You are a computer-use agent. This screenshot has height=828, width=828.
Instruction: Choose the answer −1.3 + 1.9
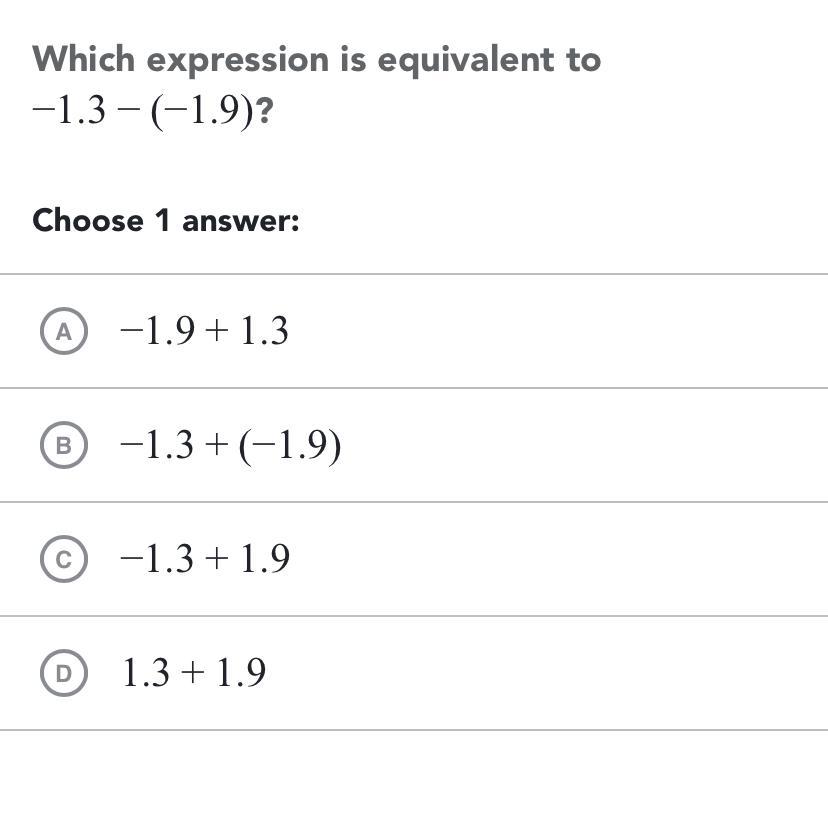(204, 559)
